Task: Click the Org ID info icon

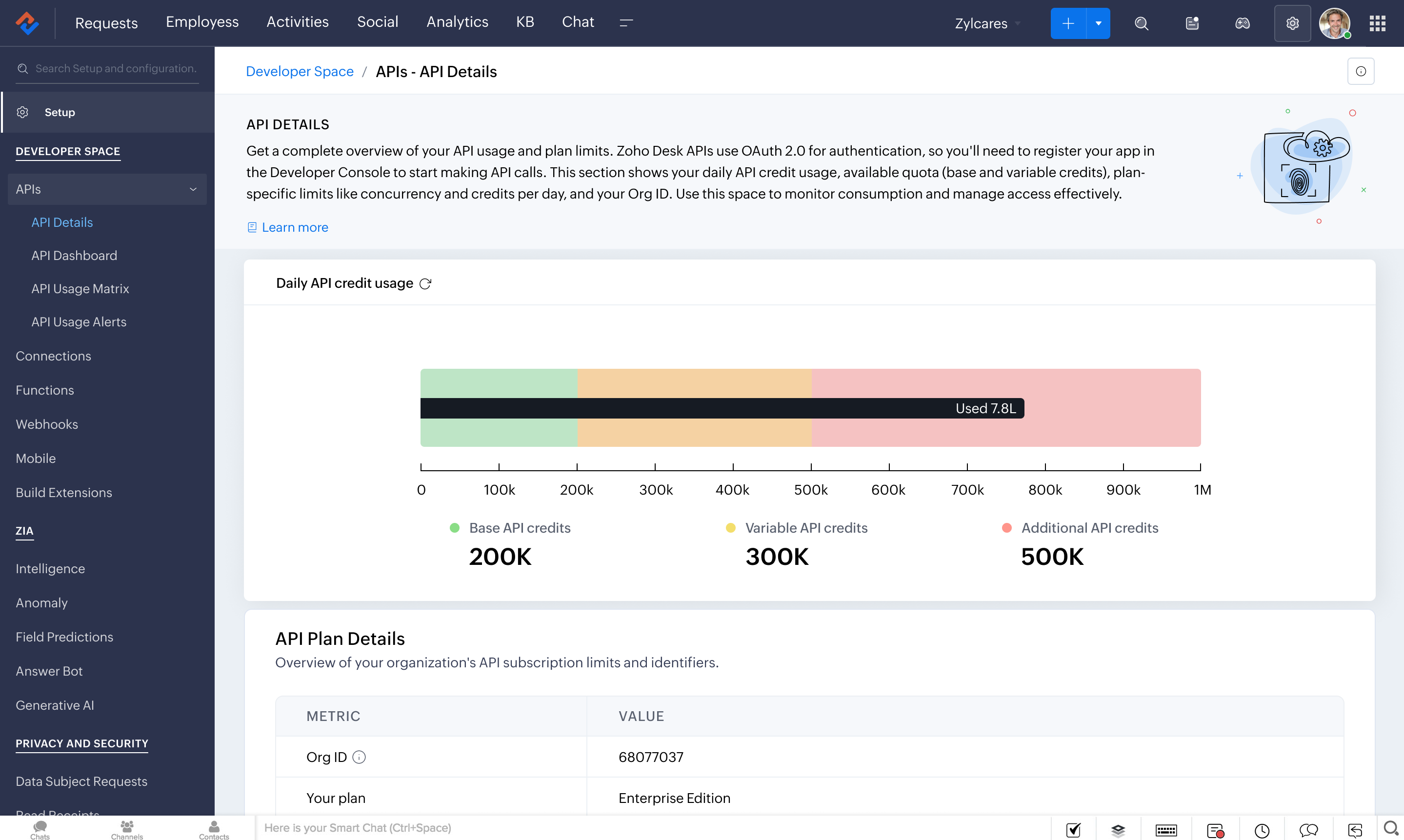Action: 359,757
